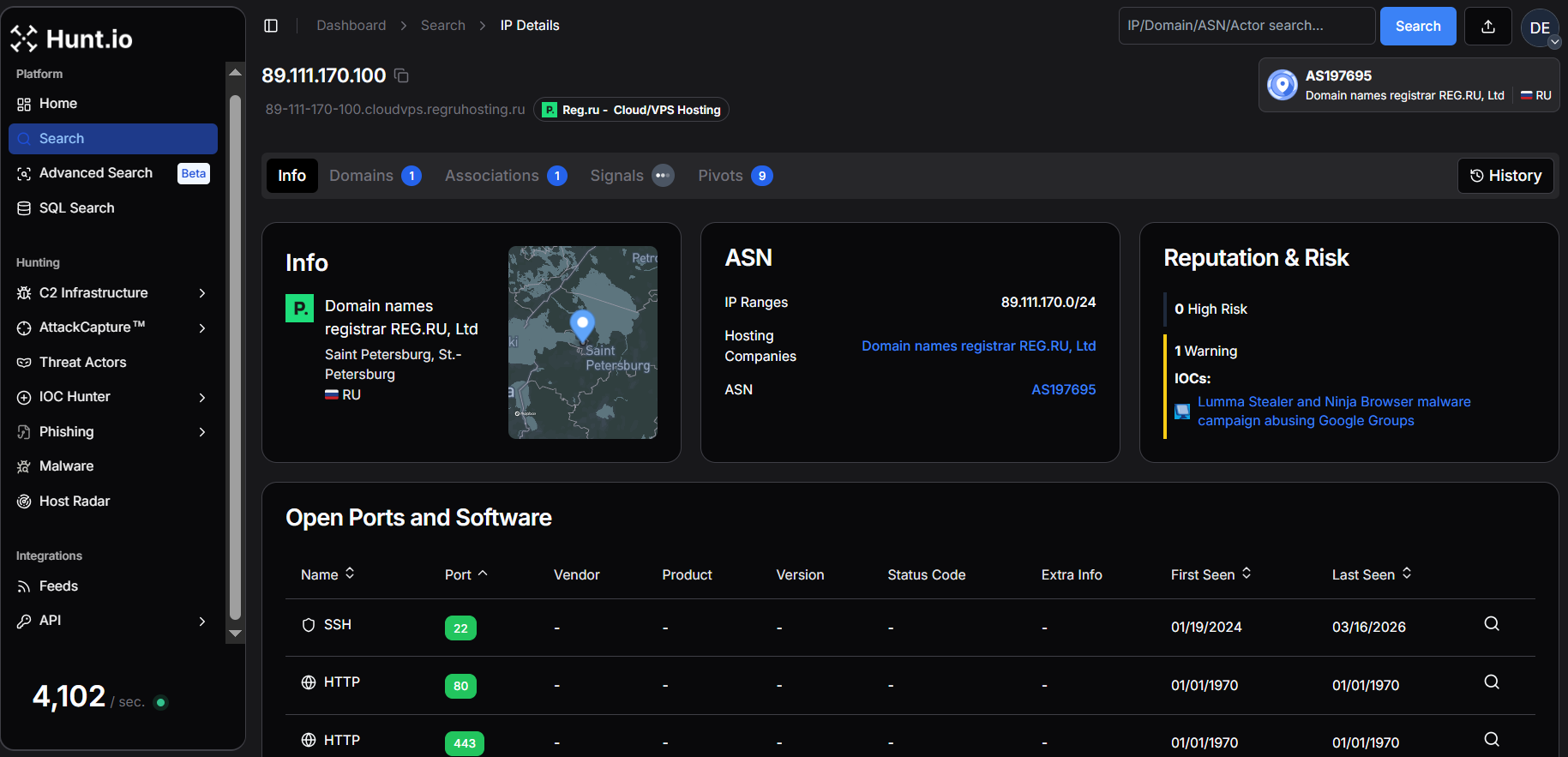
Task: Go to Threat Actors page
Action: pos(82,363)
